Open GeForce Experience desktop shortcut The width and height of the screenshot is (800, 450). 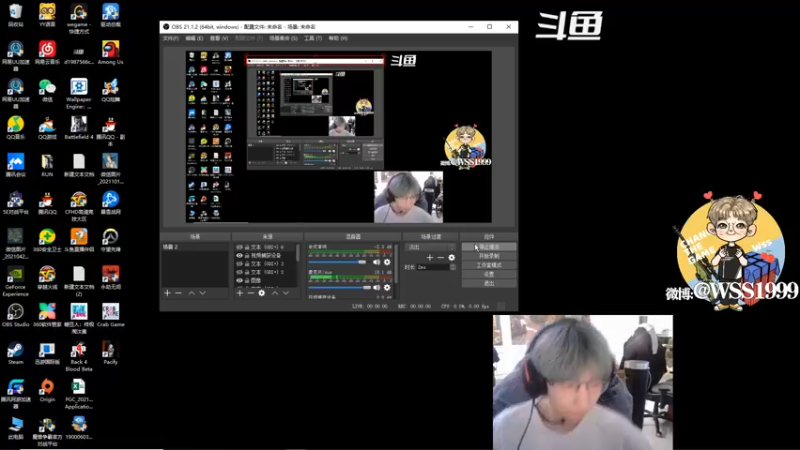[15, 281]
